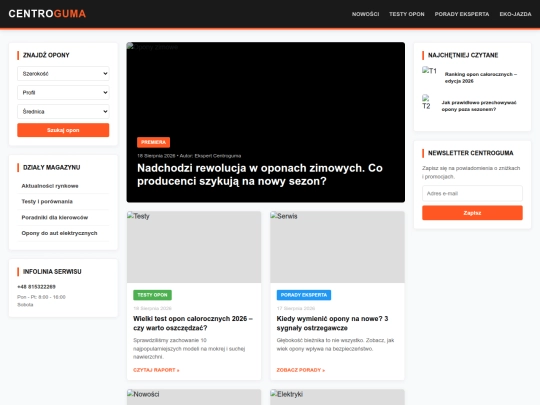Screen dimensions: 540x405
Task: Click the infolinia phone number +48 815322289
Action: pos(36,287)
